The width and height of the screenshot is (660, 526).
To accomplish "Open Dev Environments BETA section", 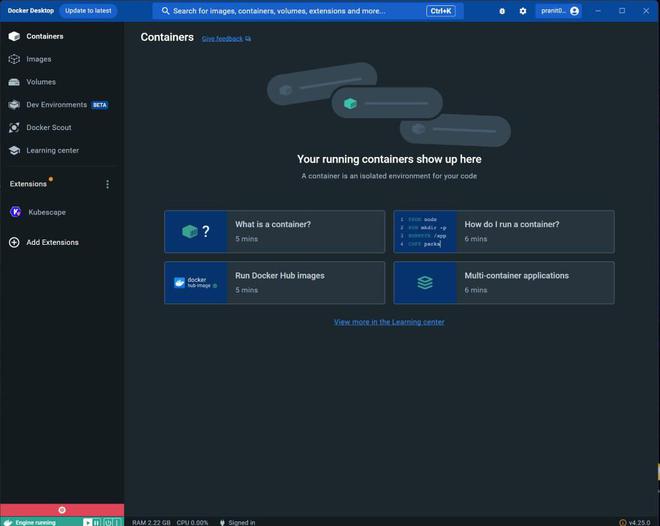I will (x=62, y=105).
